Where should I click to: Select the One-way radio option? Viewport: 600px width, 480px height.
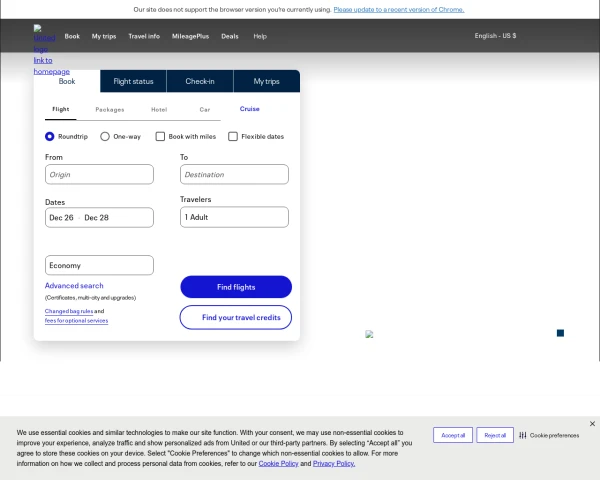(x=105, y=136)
